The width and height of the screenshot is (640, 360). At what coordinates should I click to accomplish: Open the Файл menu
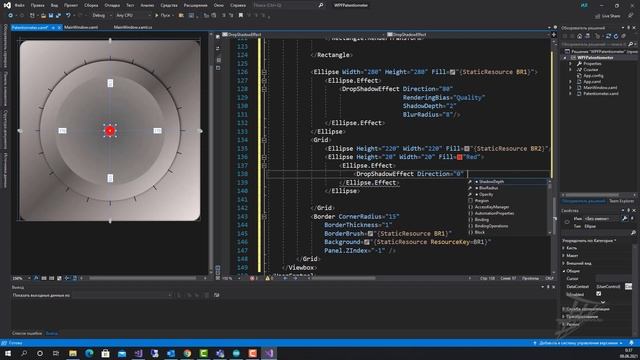click(x=19, y=5)
